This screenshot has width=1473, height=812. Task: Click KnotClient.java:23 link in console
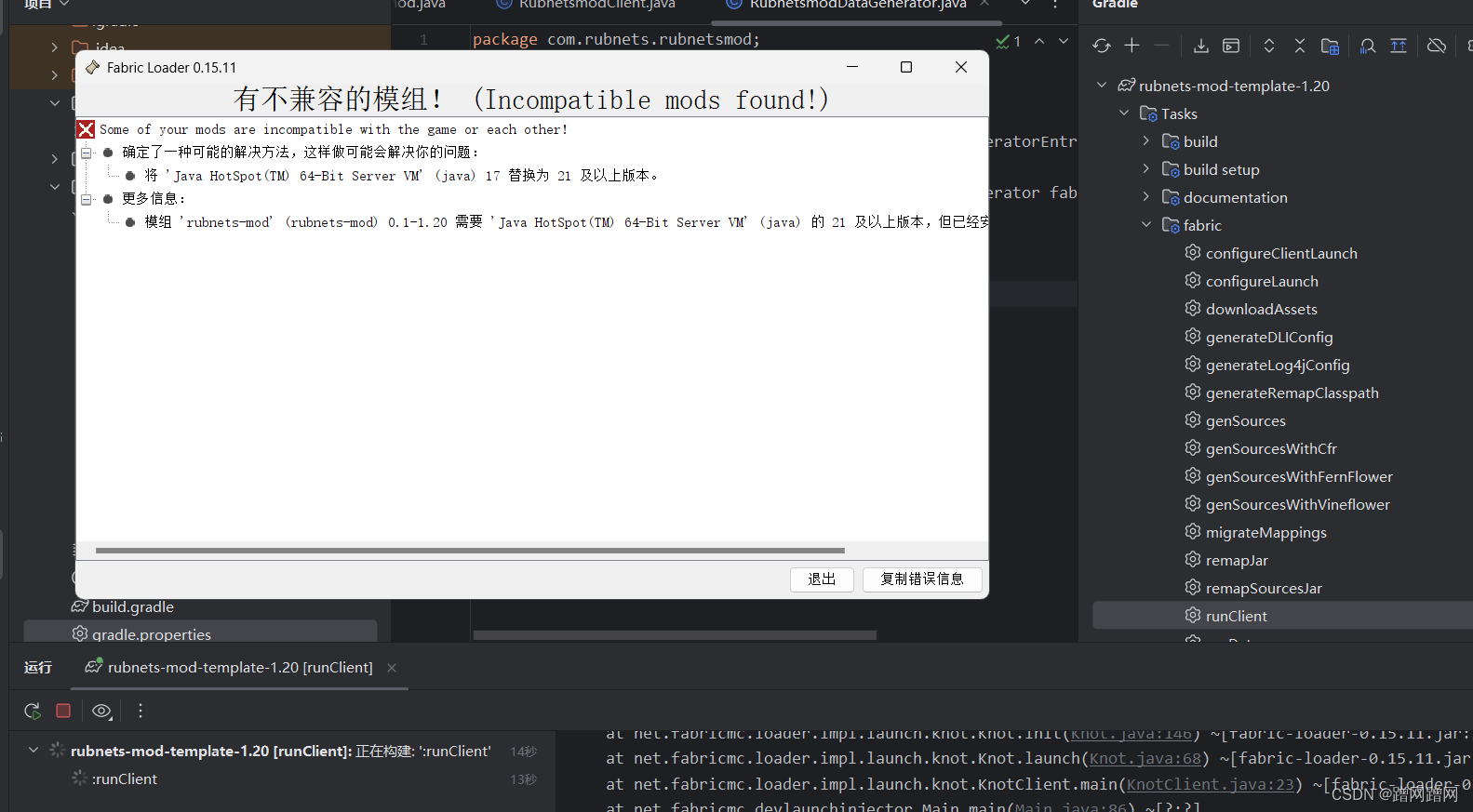click(1210, 785)
